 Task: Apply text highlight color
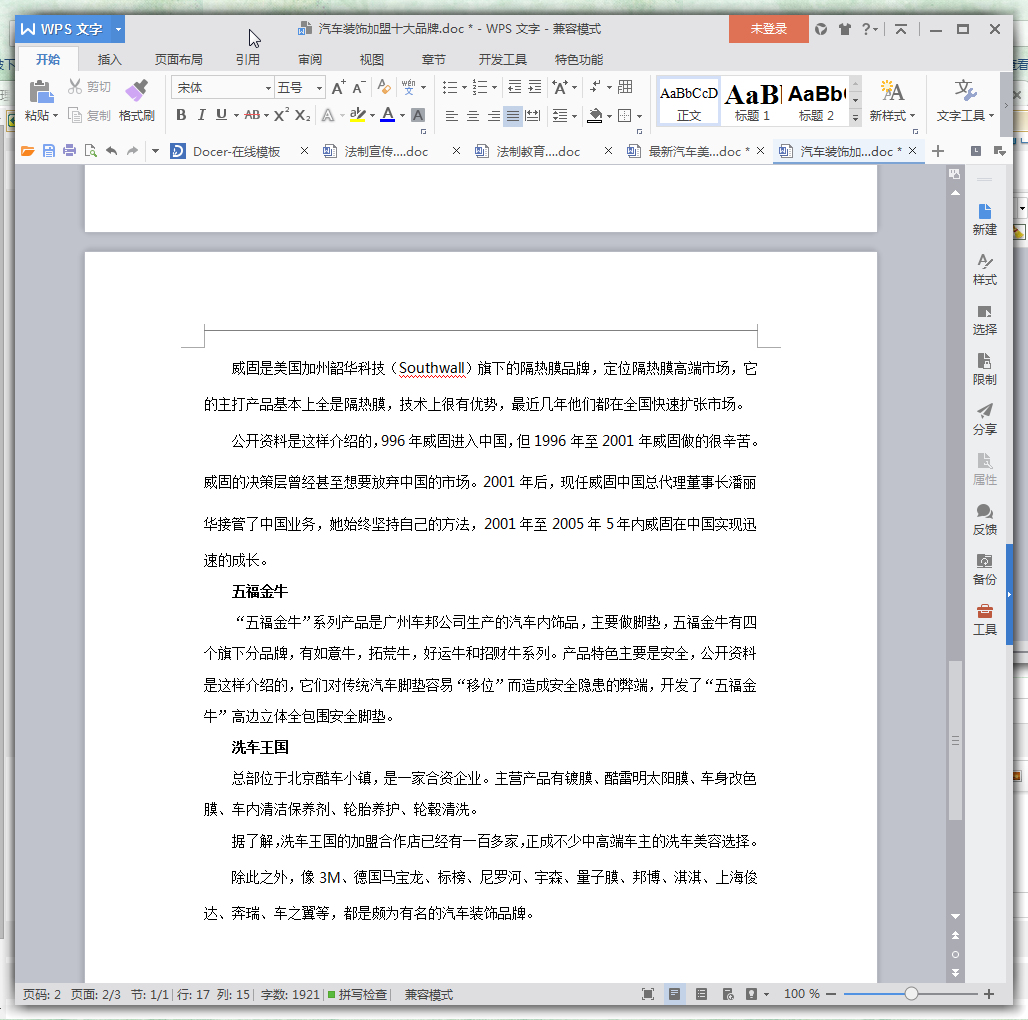point(357,115)
